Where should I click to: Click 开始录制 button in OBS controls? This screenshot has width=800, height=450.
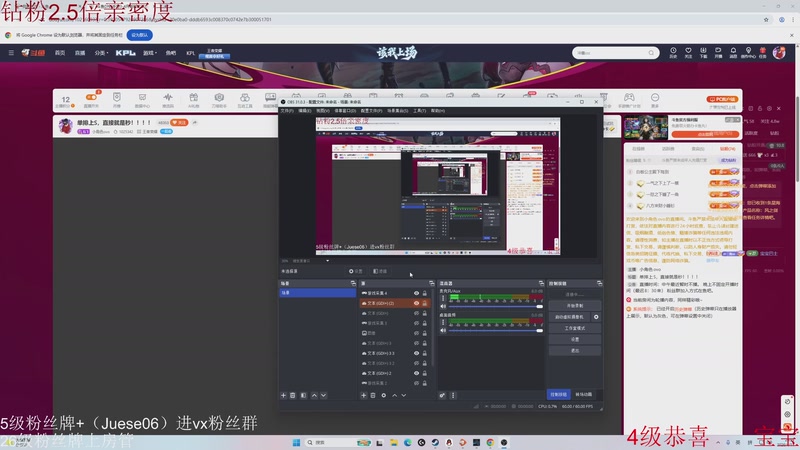point(574,306)
